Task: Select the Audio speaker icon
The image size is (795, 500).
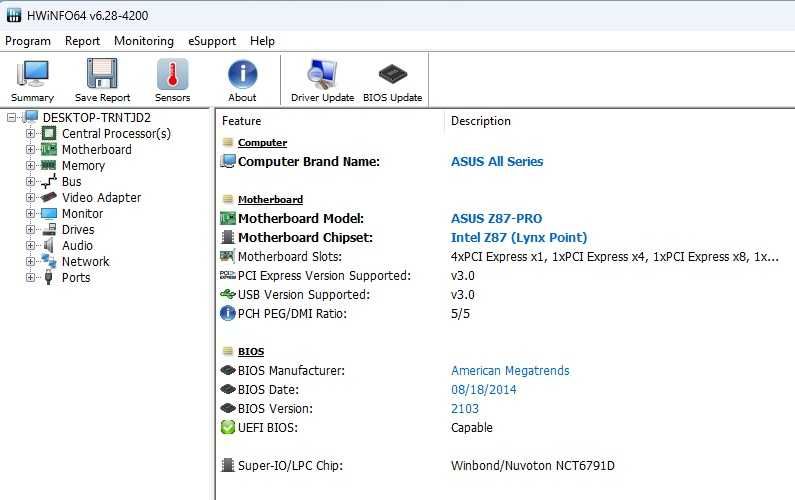Action: point(49,245)
